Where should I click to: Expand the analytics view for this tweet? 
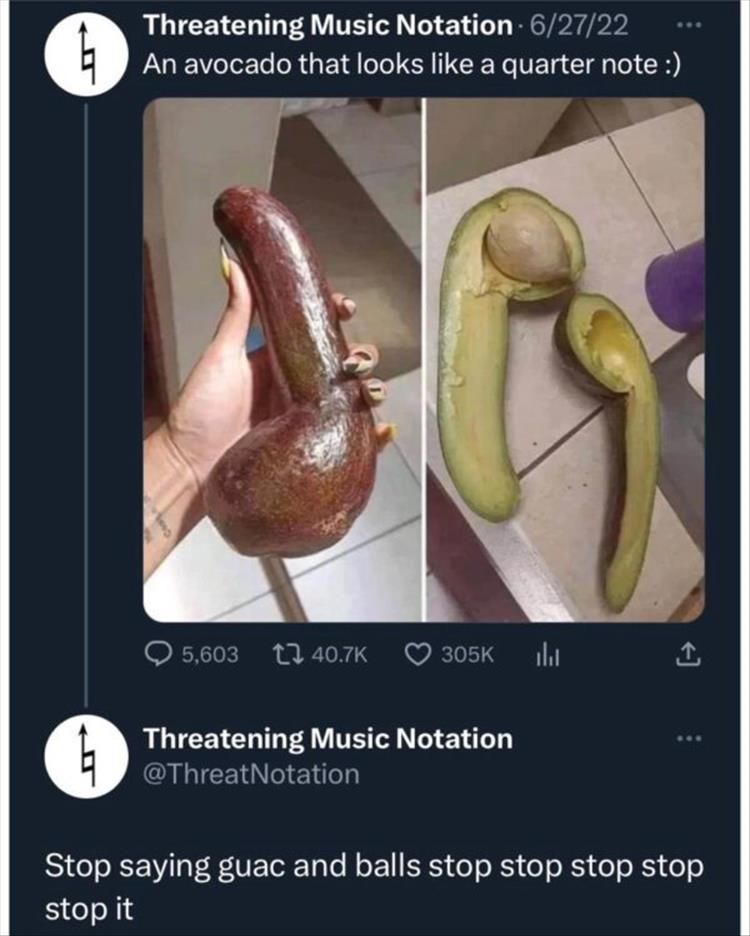[546, 655]
